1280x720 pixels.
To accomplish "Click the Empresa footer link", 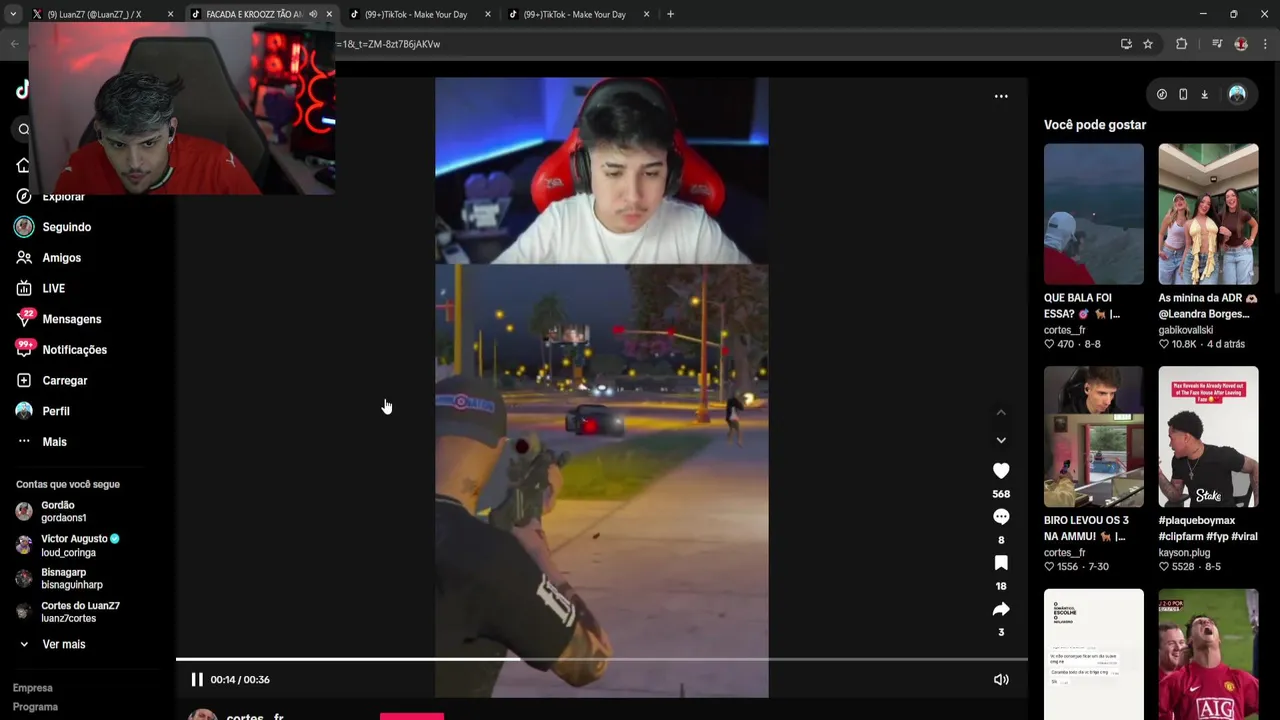I will click(x=33, y=688).
